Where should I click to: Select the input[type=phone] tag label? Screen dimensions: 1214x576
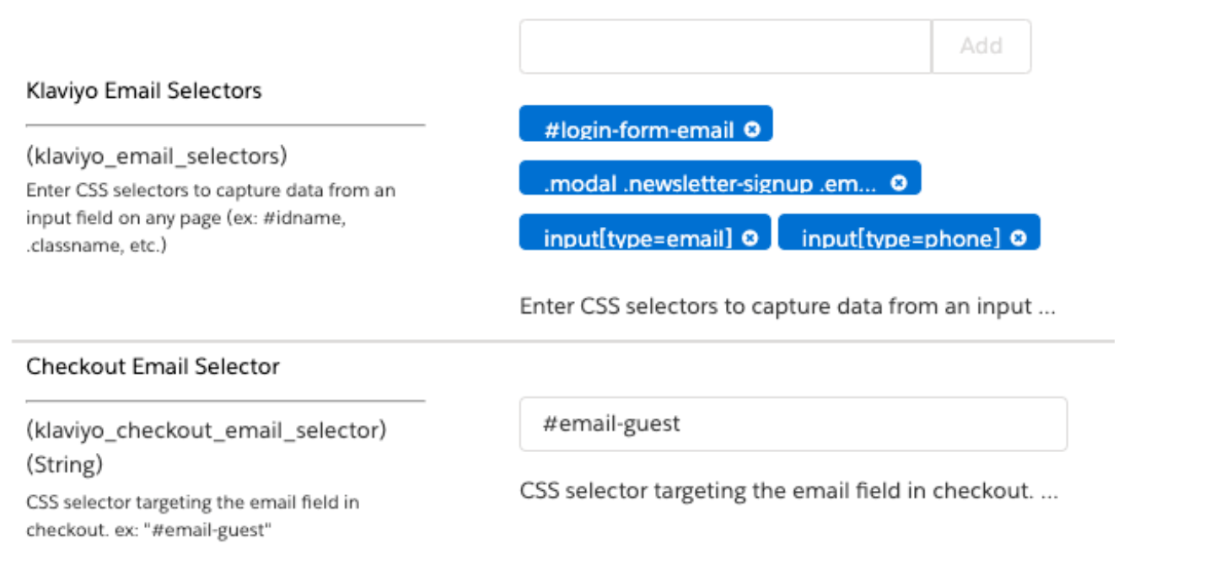(x=900, y=238)
